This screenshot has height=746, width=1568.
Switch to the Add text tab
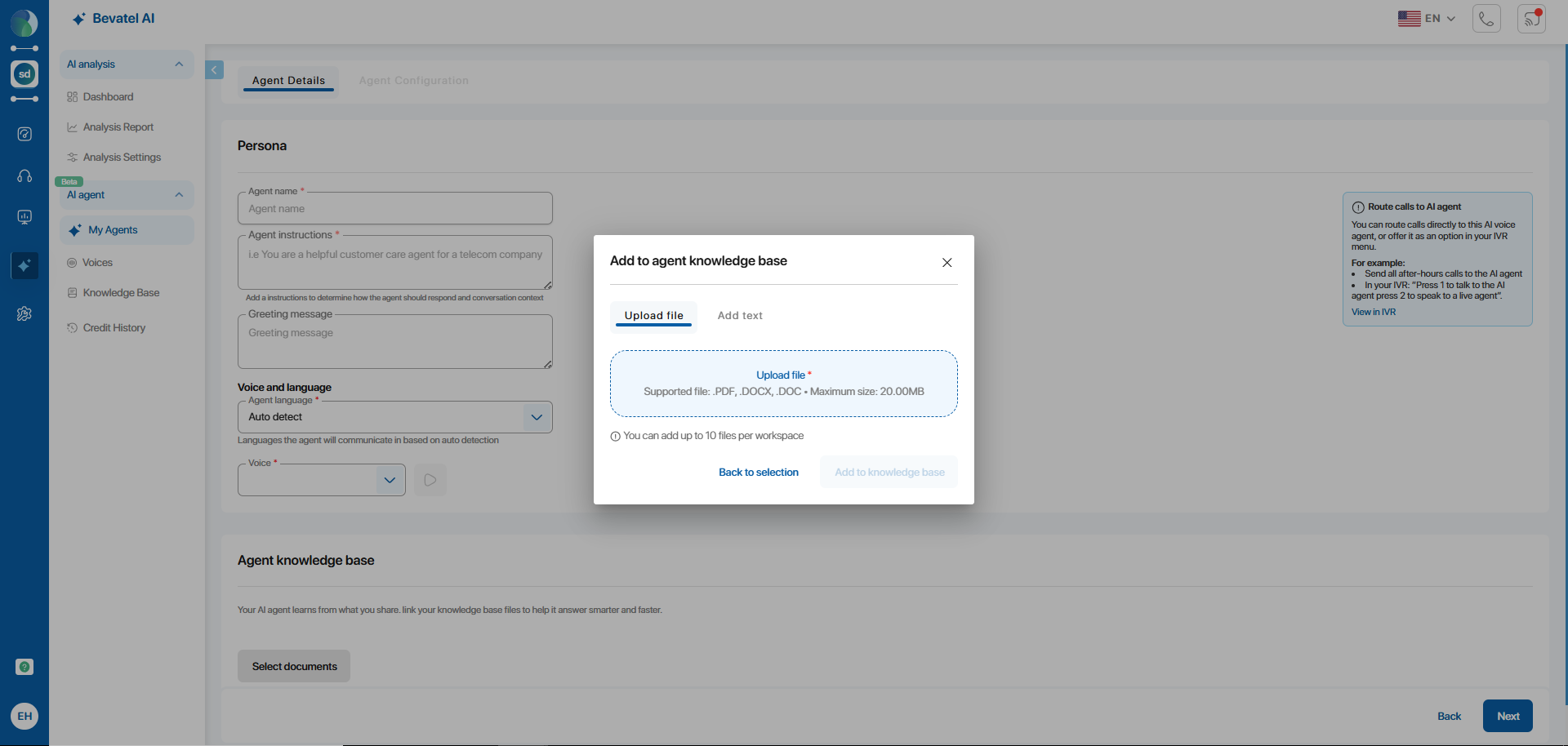click(740, 316)
